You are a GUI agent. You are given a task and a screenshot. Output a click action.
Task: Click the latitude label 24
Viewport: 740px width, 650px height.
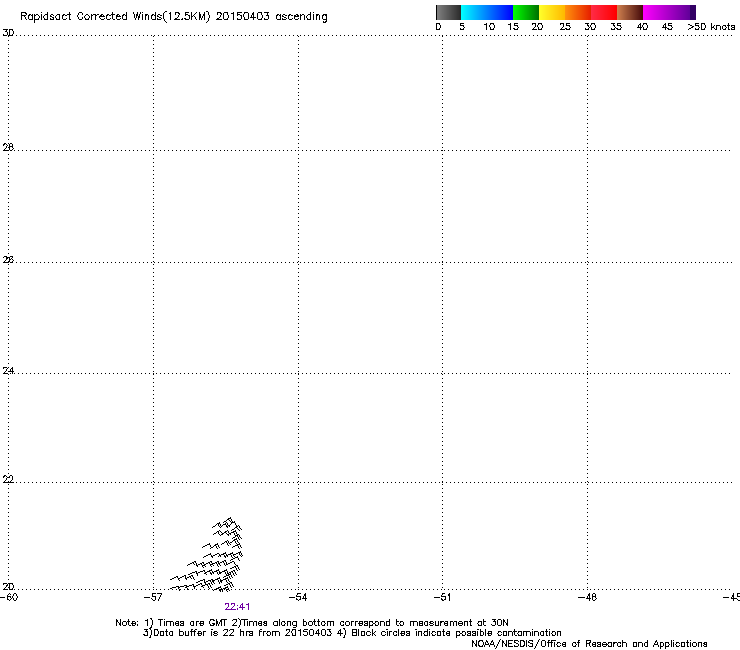(8, 371)
